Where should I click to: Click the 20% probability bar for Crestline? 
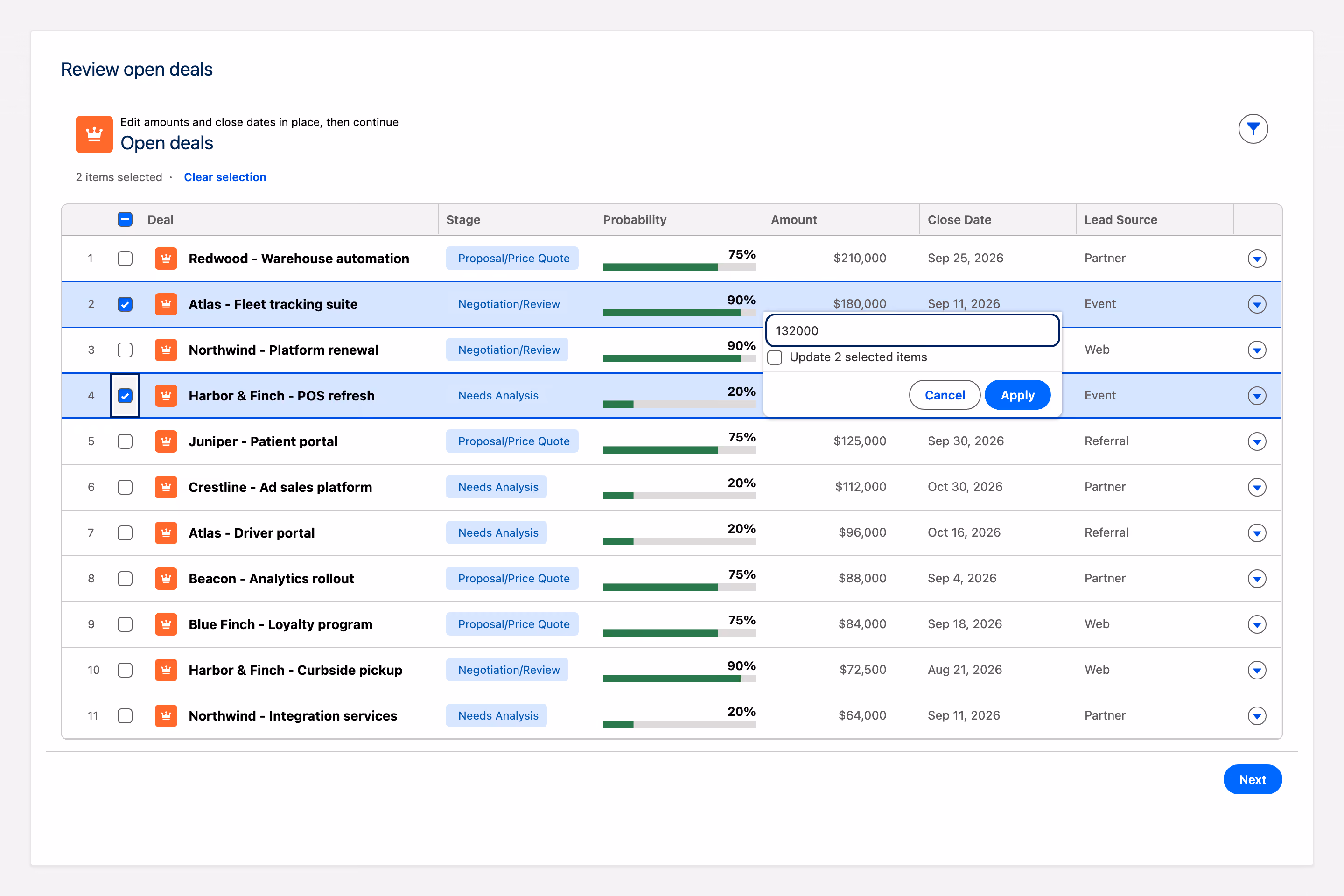(x=679, y=496)
